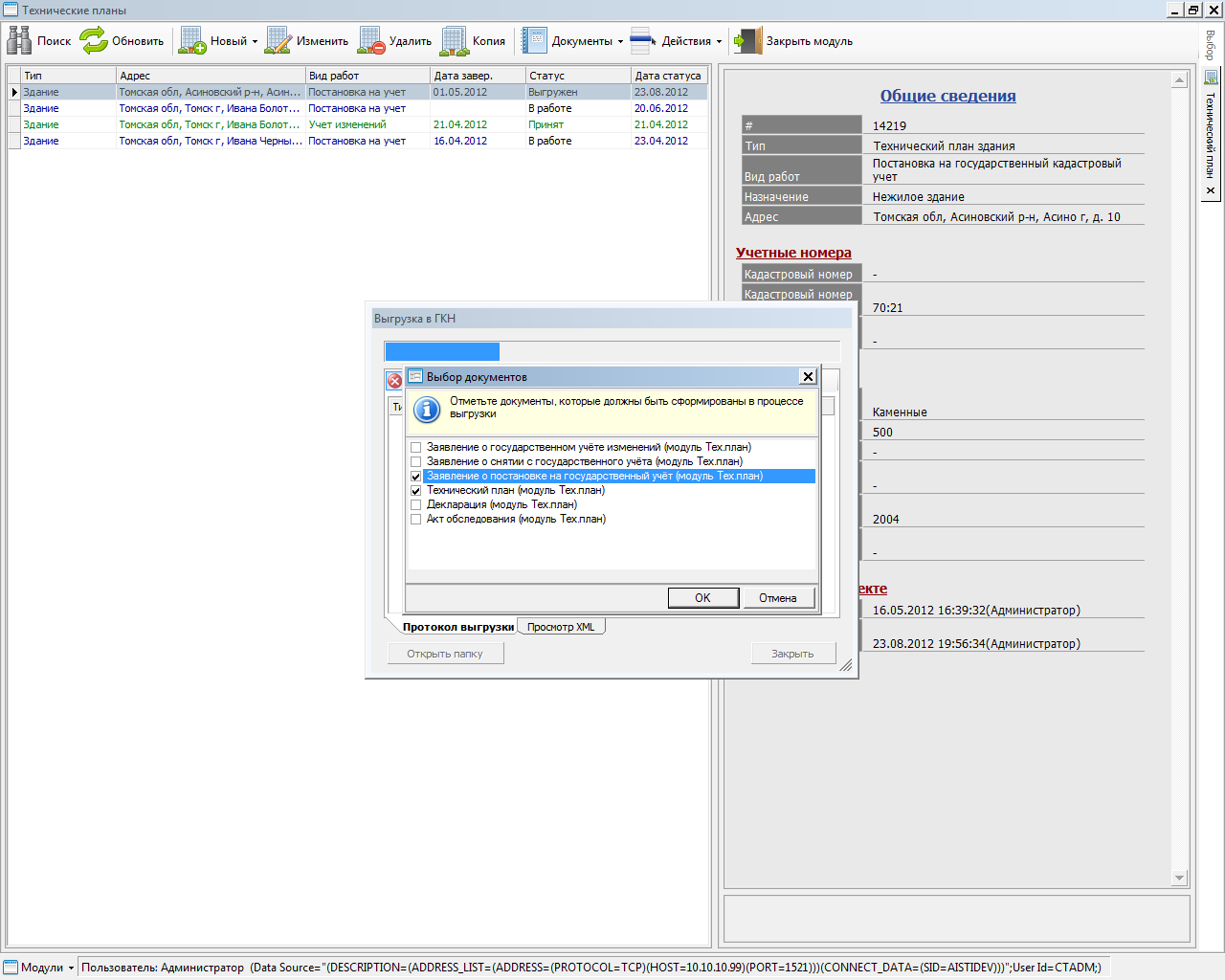
Task: Click the red error icon in export dialog
Action: pos(394,381)
